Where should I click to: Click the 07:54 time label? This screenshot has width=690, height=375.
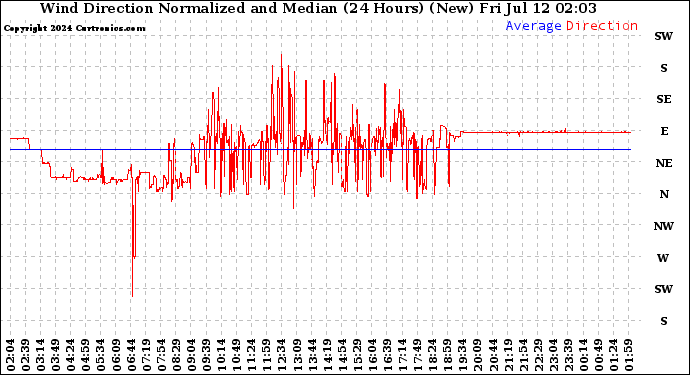click(161, 355)
